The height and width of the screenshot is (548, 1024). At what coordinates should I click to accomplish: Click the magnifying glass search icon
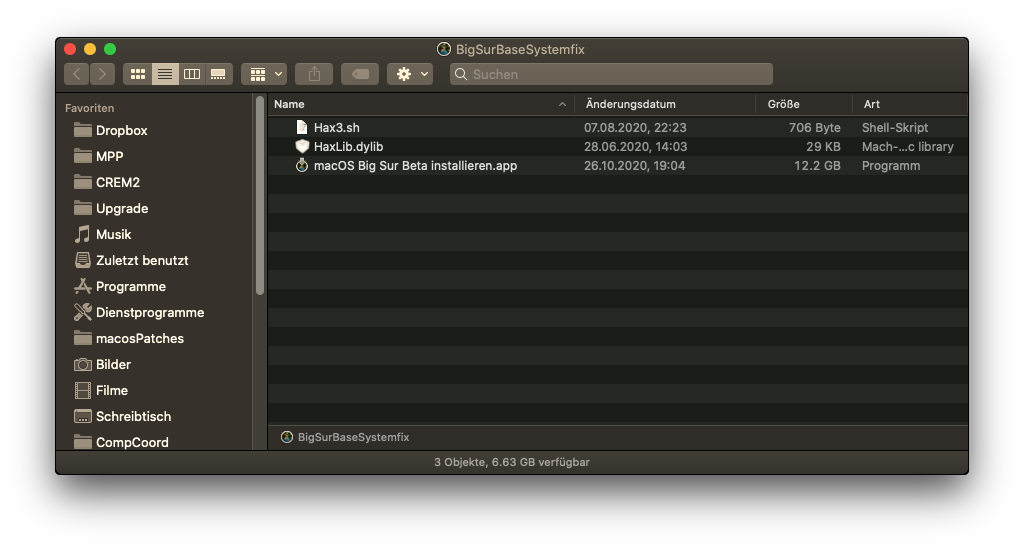[461, 74]
